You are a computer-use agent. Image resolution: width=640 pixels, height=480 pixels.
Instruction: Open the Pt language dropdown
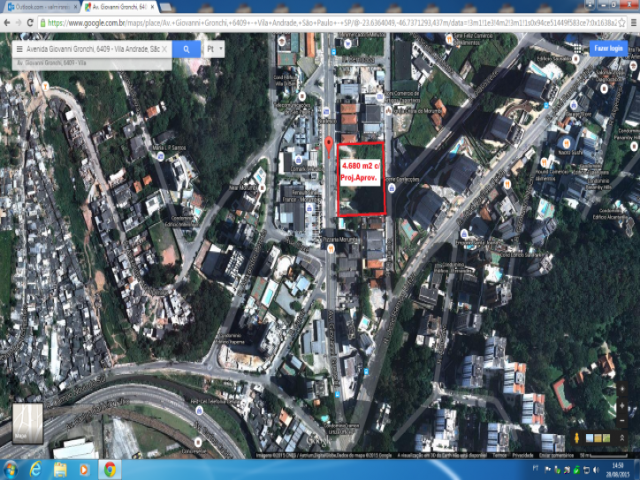tap(214, 49)
